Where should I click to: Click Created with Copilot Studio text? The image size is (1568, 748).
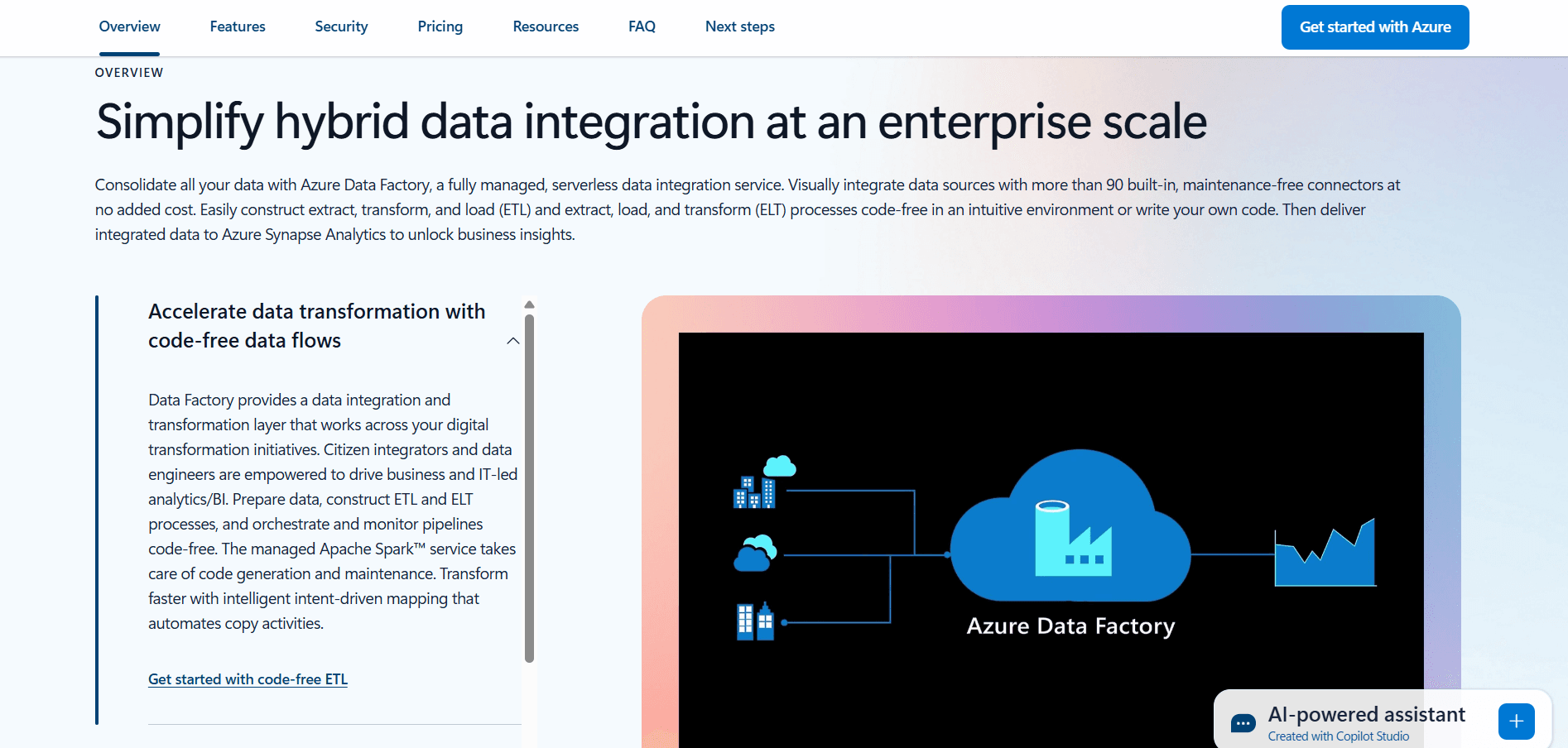tap(1338, 736)
